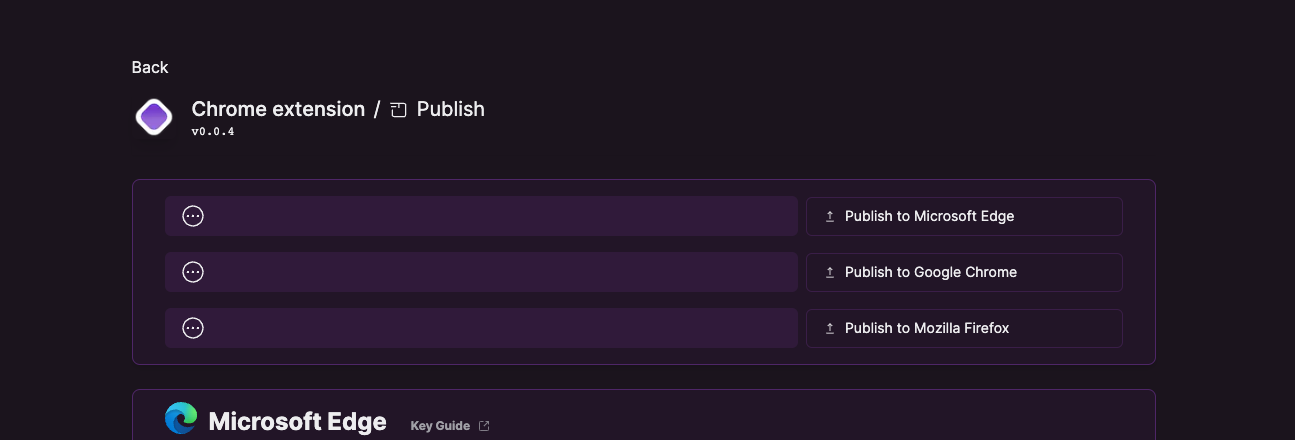Click the purple extension logo icon
Screen dimensions: 1295x440
coord(154,117)
